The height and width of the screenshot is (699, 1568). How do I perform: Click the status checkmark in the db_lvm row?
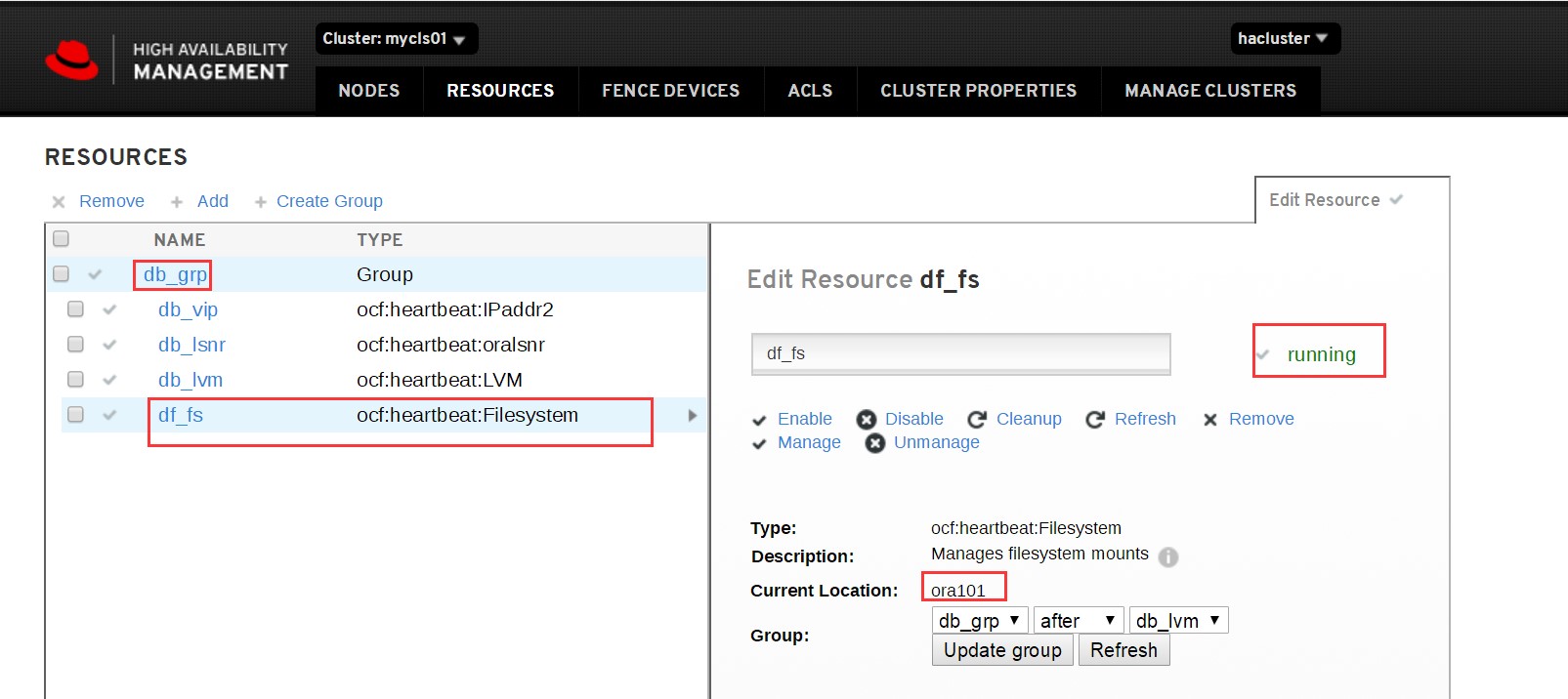coord(109,380)
